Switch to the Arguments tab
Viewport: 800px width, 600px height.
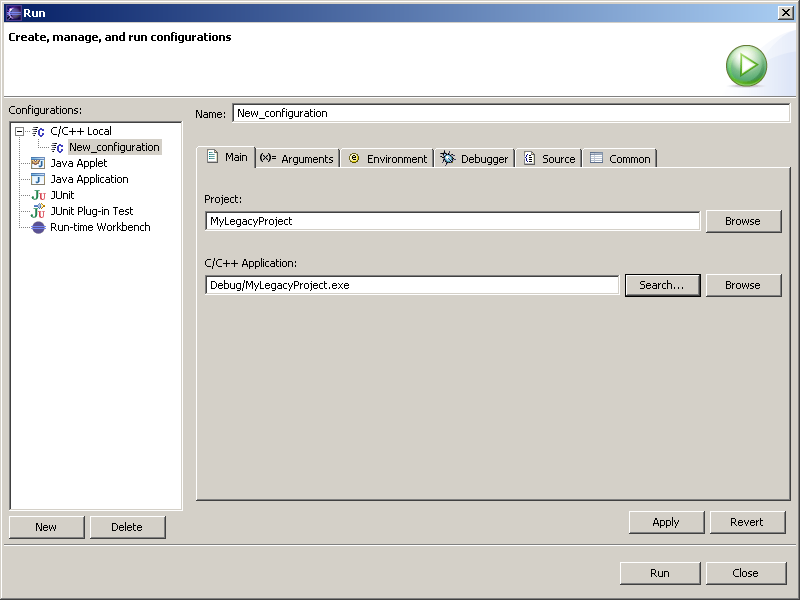coord(297,158)
